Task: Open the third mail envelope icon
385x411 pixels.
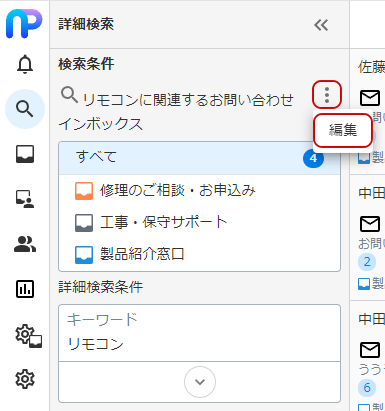Action: tap(370, 350)
